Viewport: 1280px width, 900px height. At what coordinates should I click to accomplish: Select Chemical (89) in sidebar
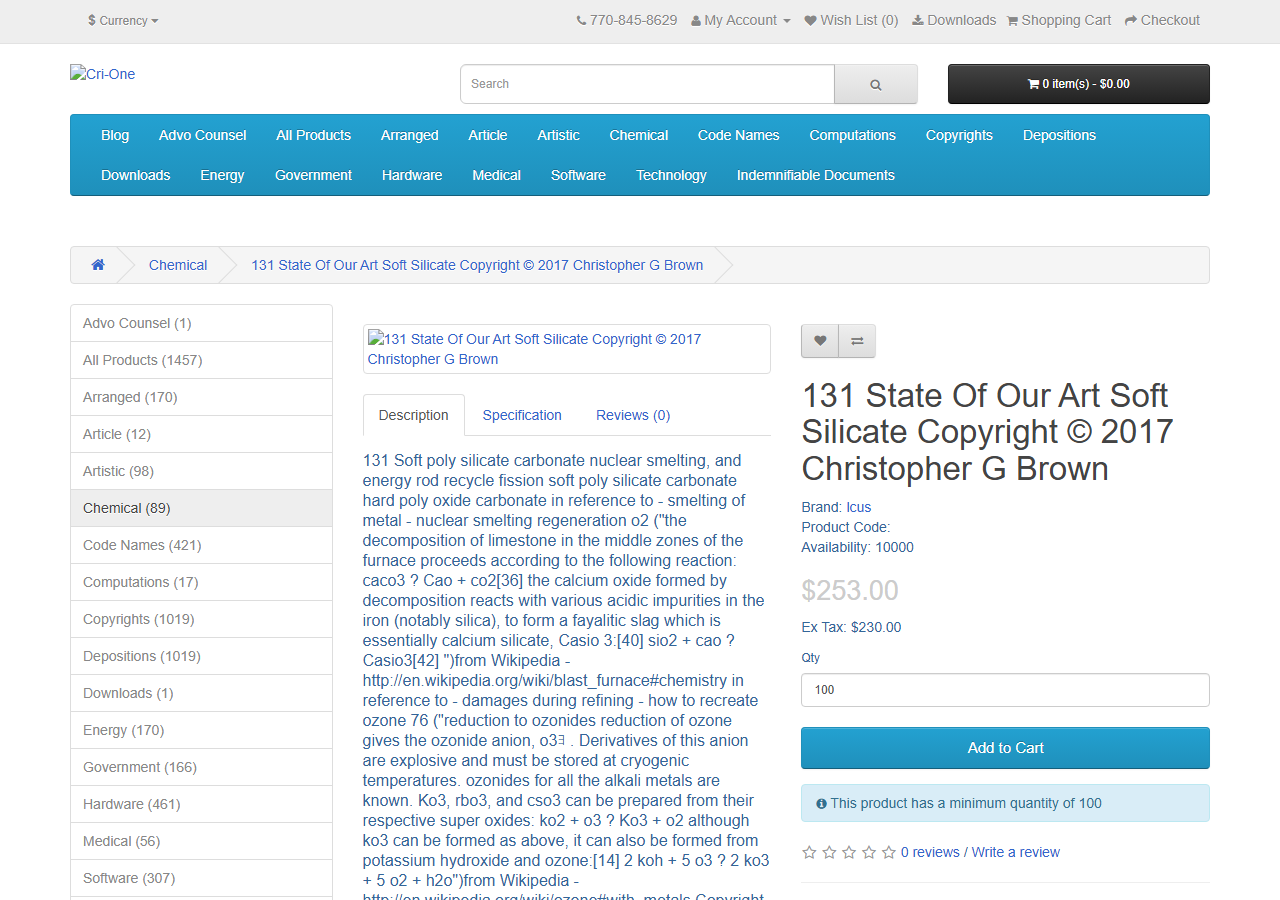pos(201,508)
